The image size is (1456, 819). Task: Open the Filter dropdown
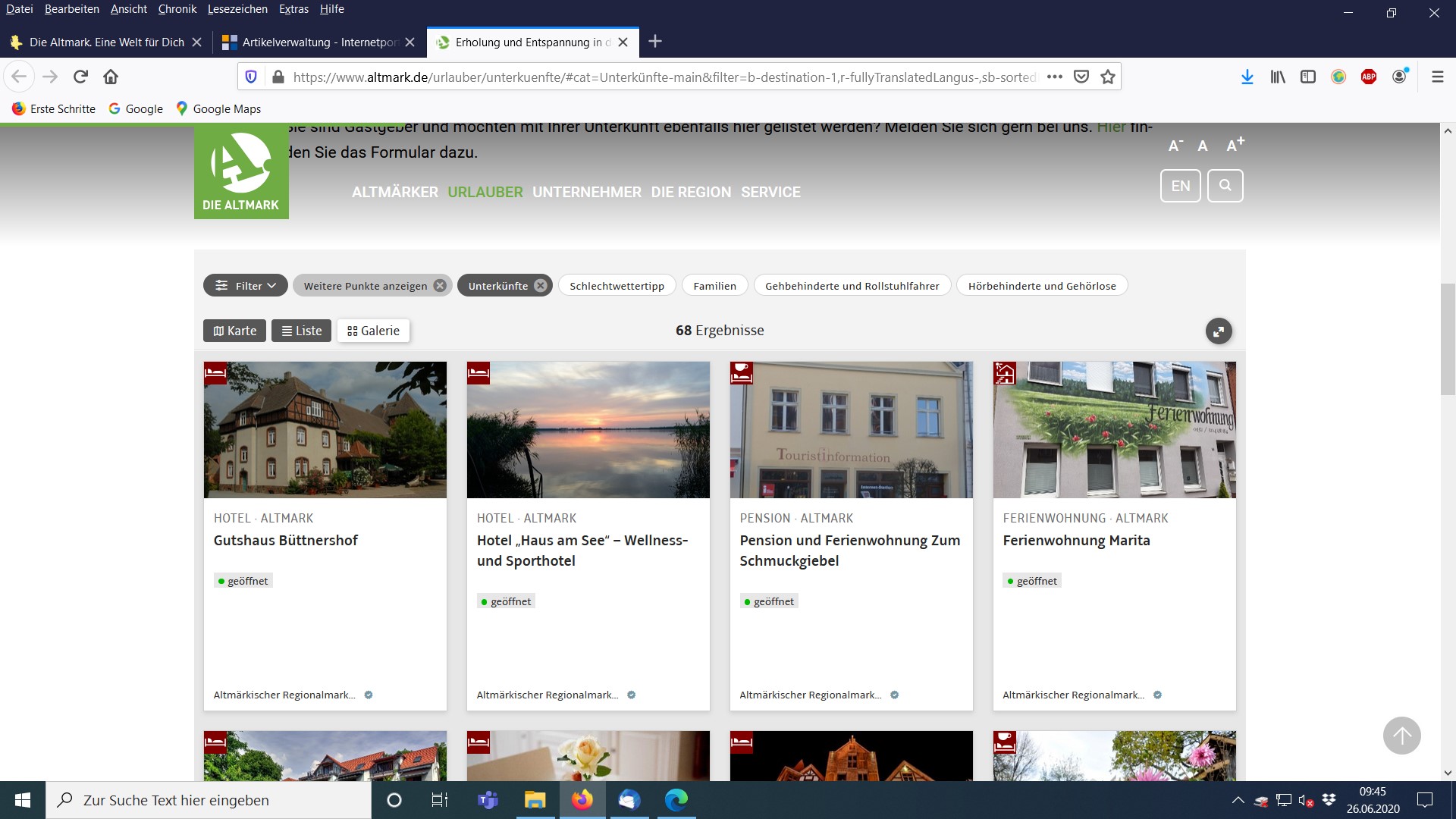coord(245,286)
